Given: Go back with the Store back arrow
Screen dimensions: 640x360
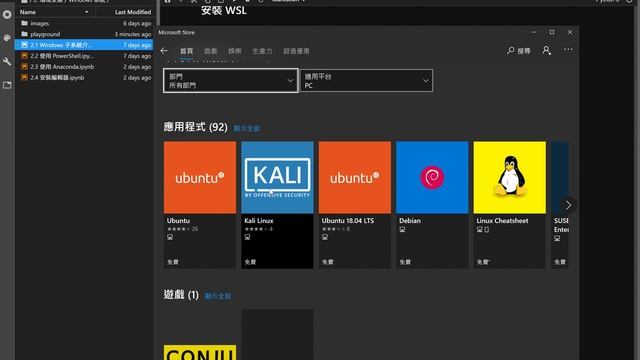Looking at the screenshot, I should click(x=164, y=51).
